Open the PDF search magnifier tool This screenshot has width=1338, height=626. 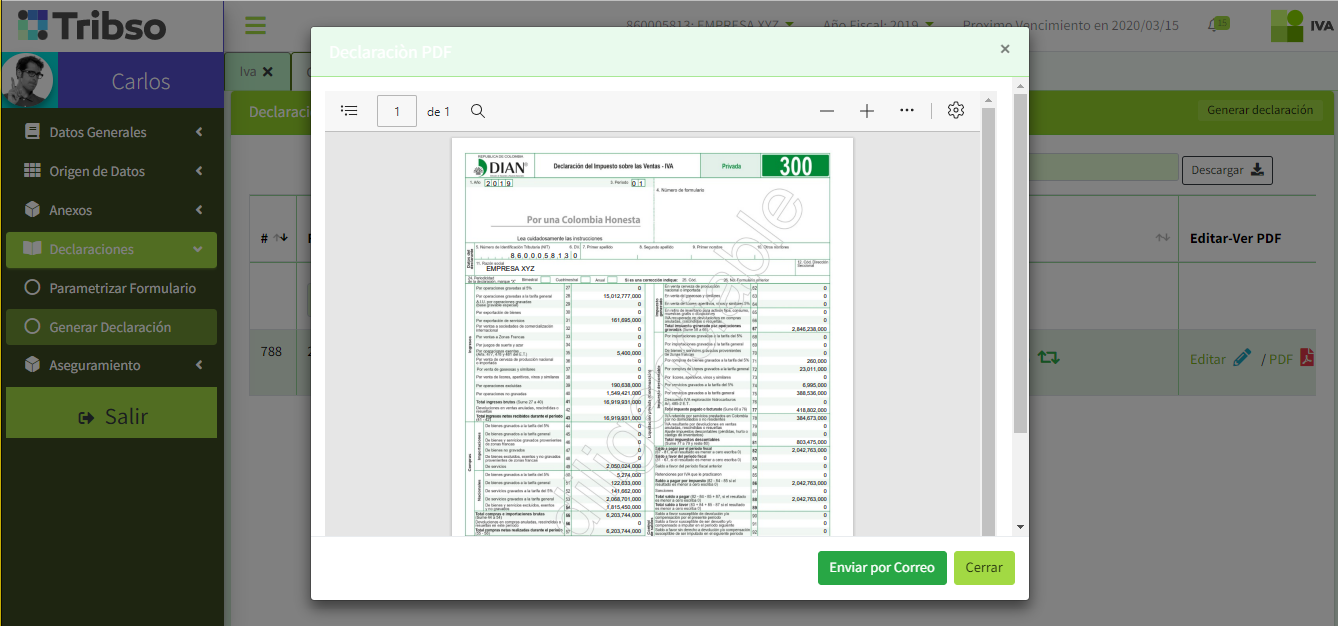click(478, 111)
